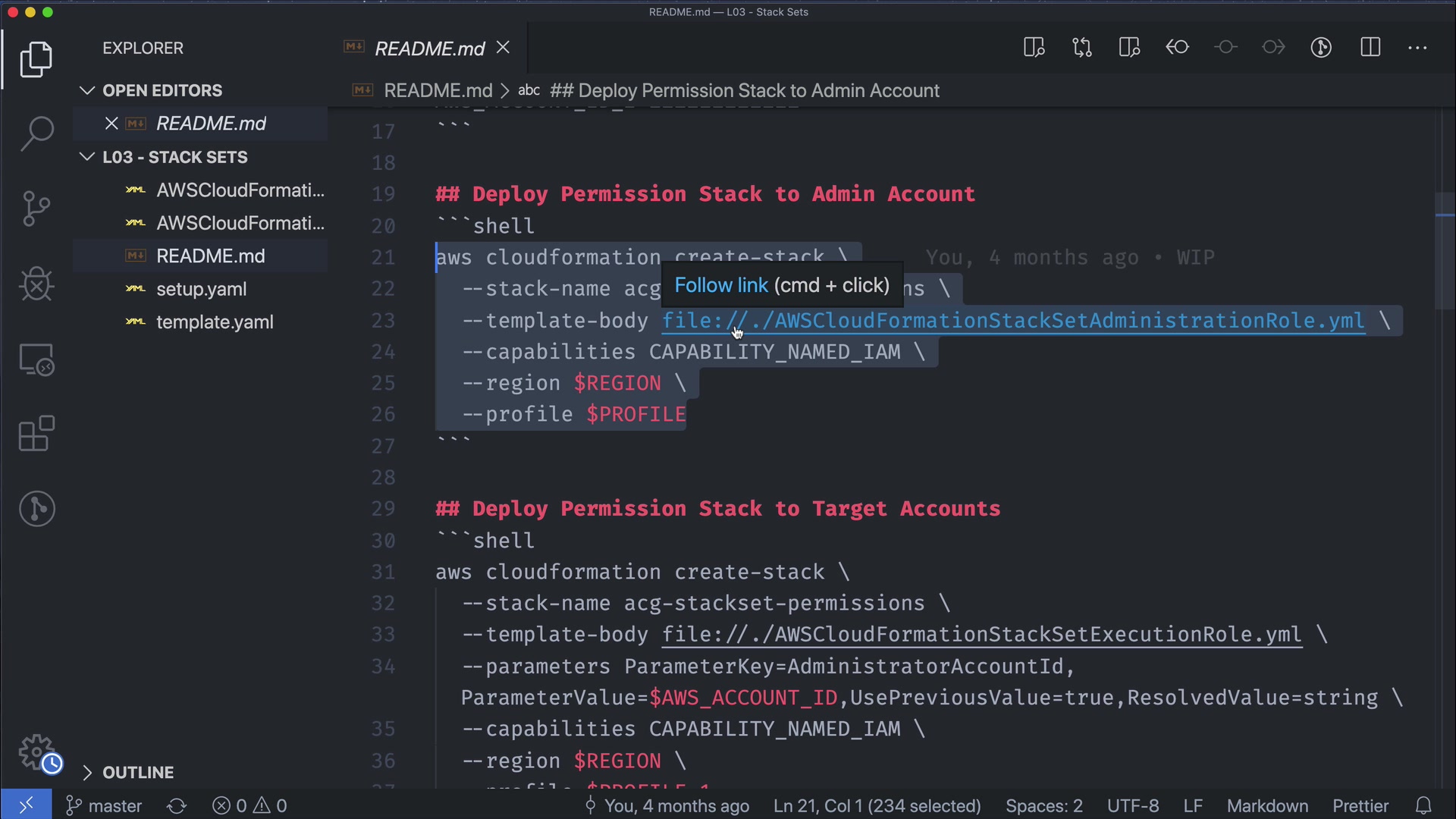Open Remote Explorer in activity bar
The image size is (1456, 819).
(x=36, y=359)
